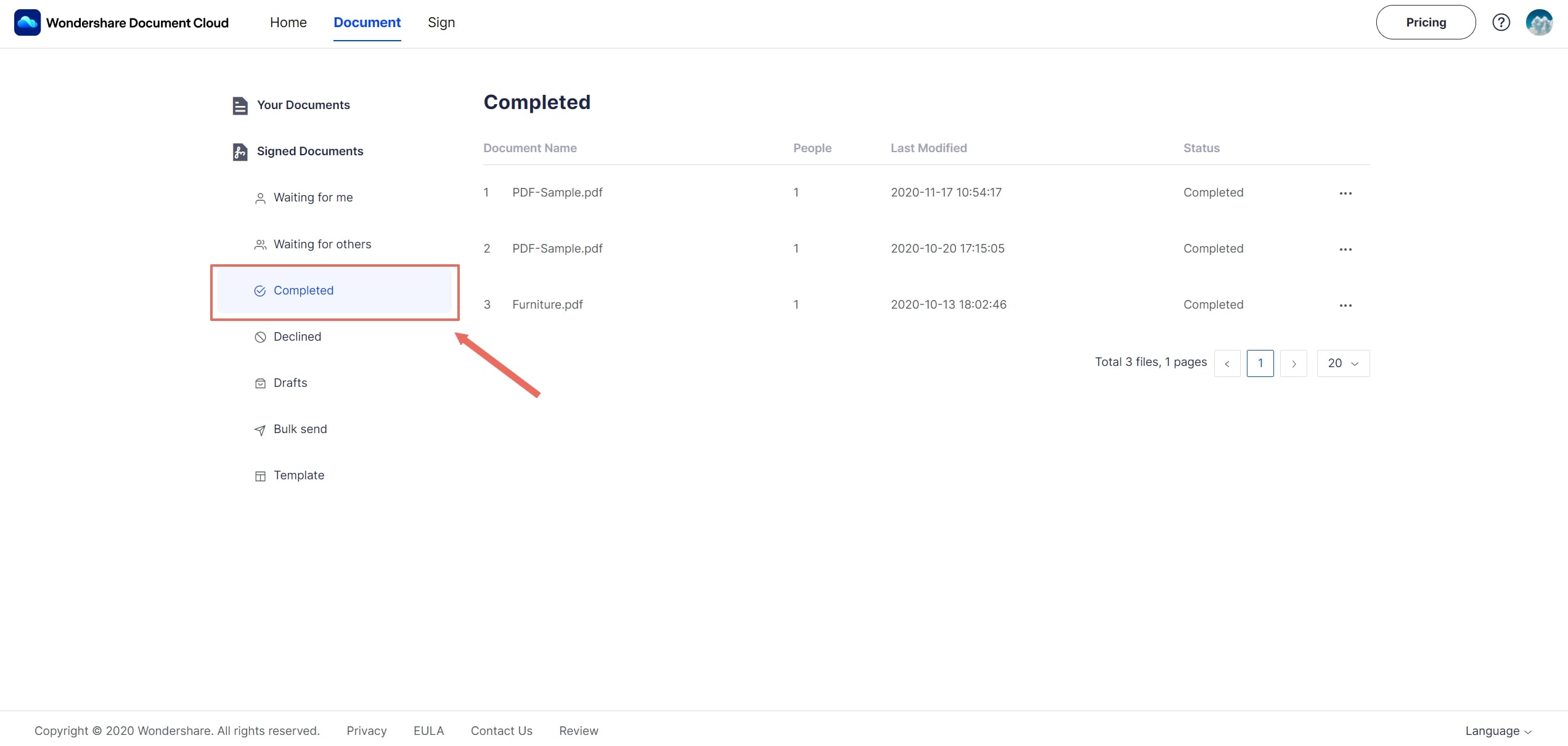This screenshot has height=746, width=1568.
Task: Open the Template section
Action: pos(298,476)
